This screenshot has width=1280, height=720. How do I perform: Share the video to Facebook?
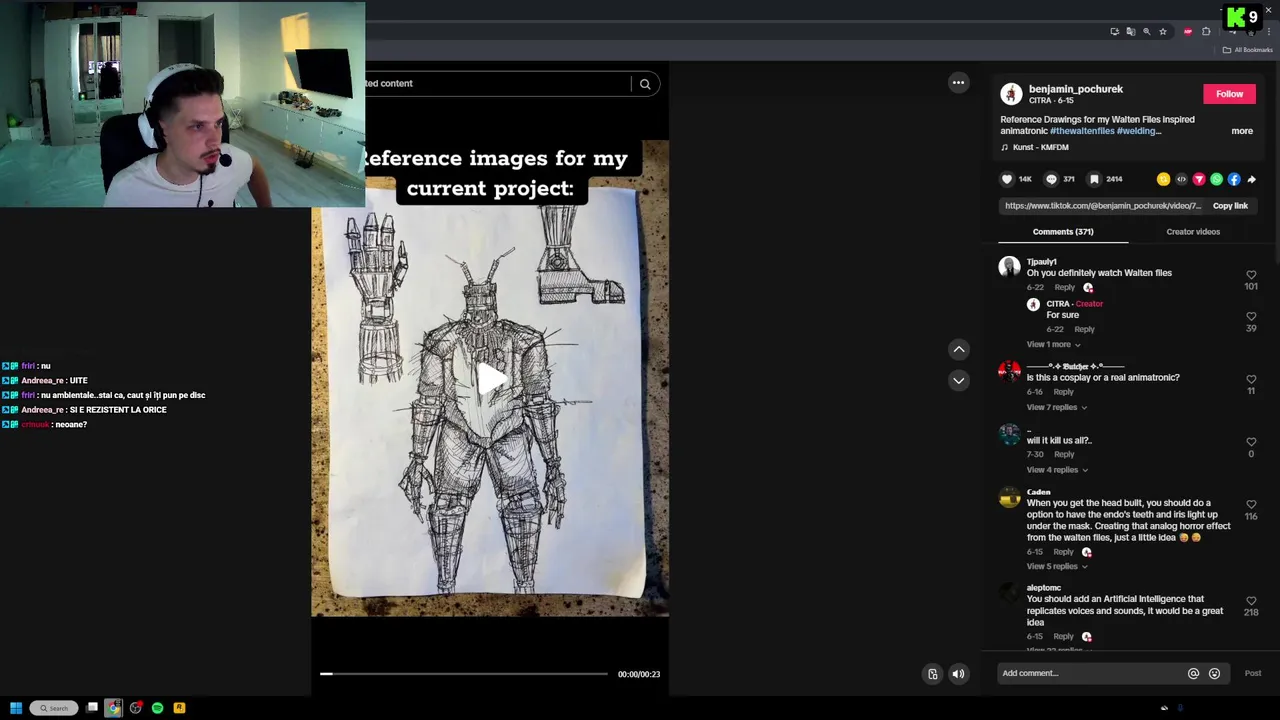click(x=1234, y=179)
